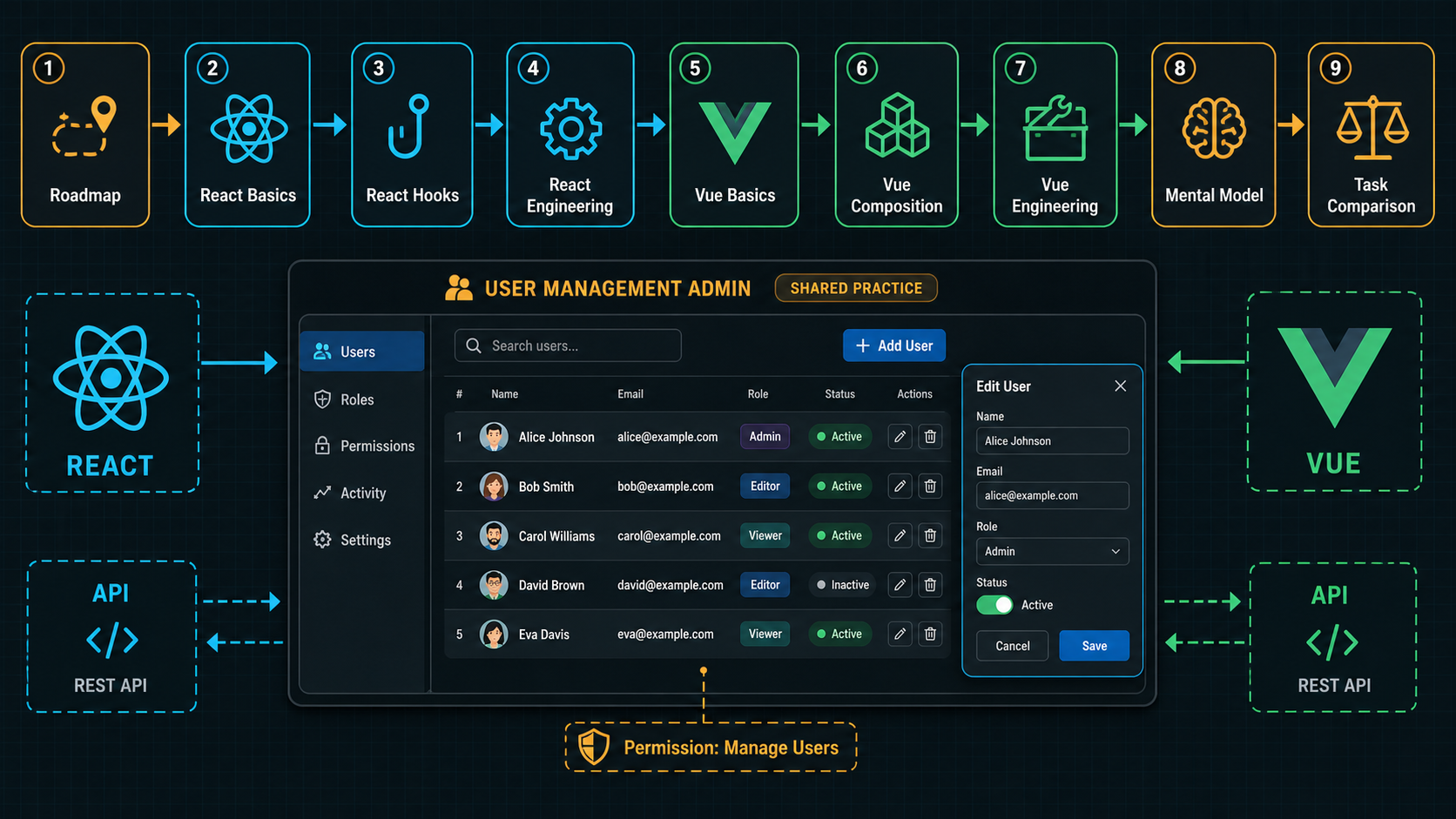This screenshot has height=819, width=1456.
Task: Click the Name field containing Alice Johnson
Action: pyautogui.click(x=1052, y=441)
